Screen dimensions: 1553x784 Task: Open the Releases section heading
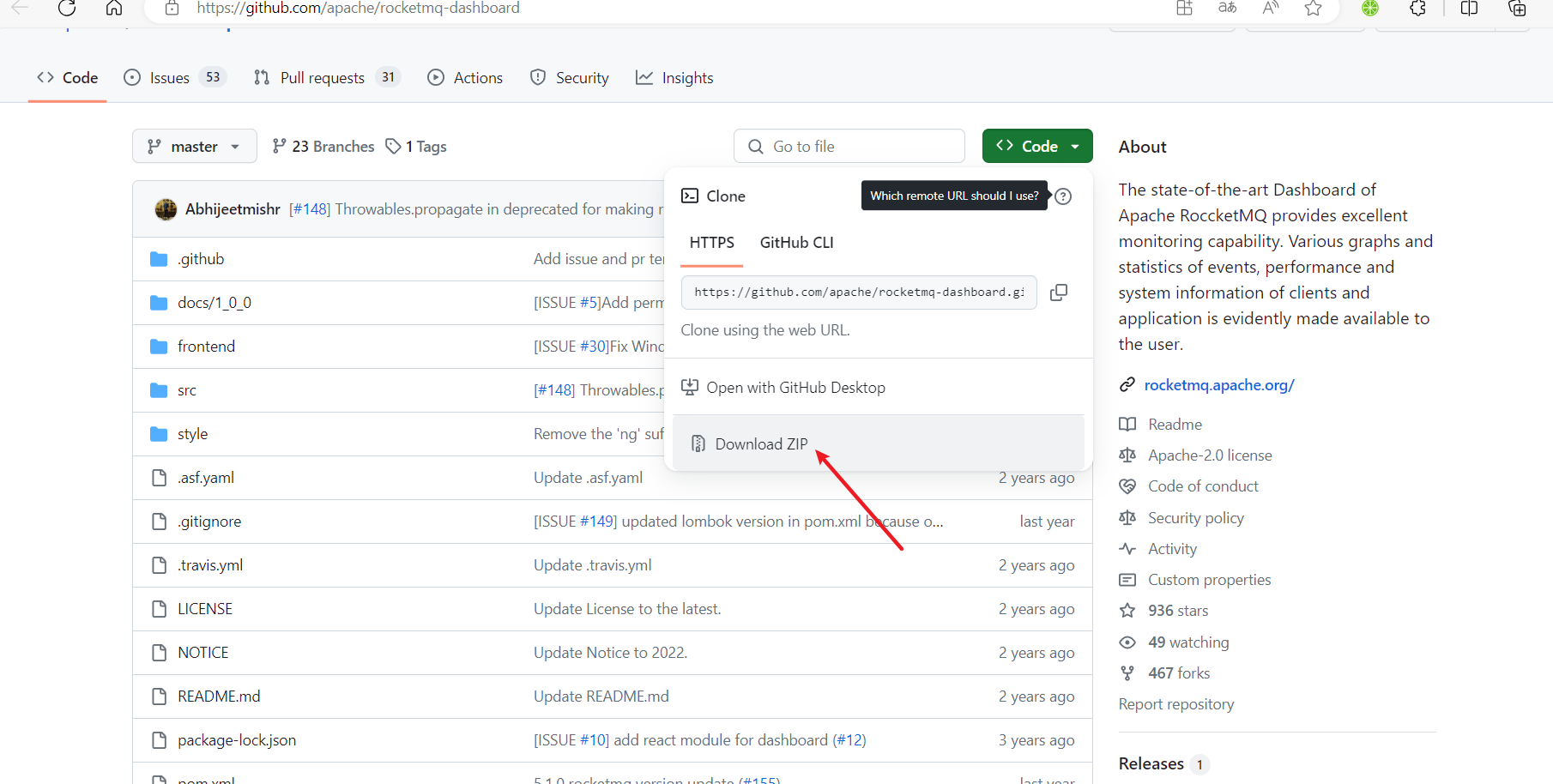click(1151, 763)
